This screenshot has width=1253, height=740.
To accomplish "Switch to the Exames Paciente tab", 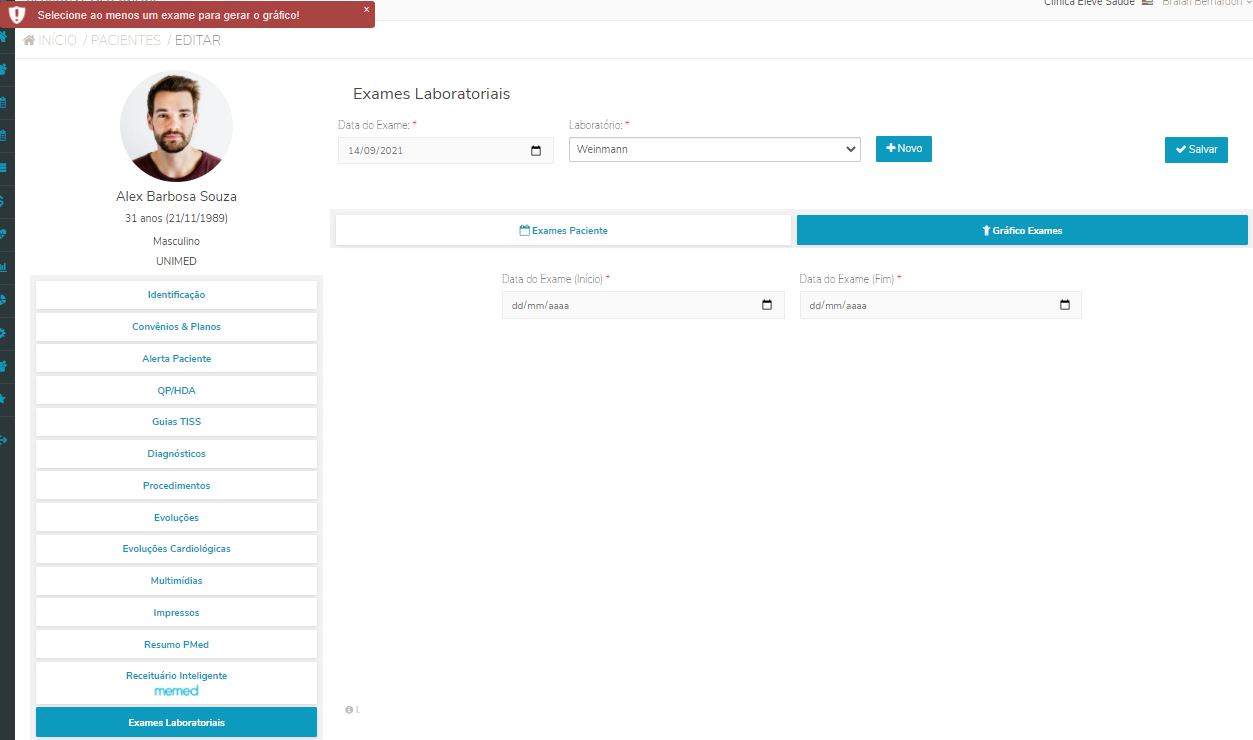I will pos(563,230).
